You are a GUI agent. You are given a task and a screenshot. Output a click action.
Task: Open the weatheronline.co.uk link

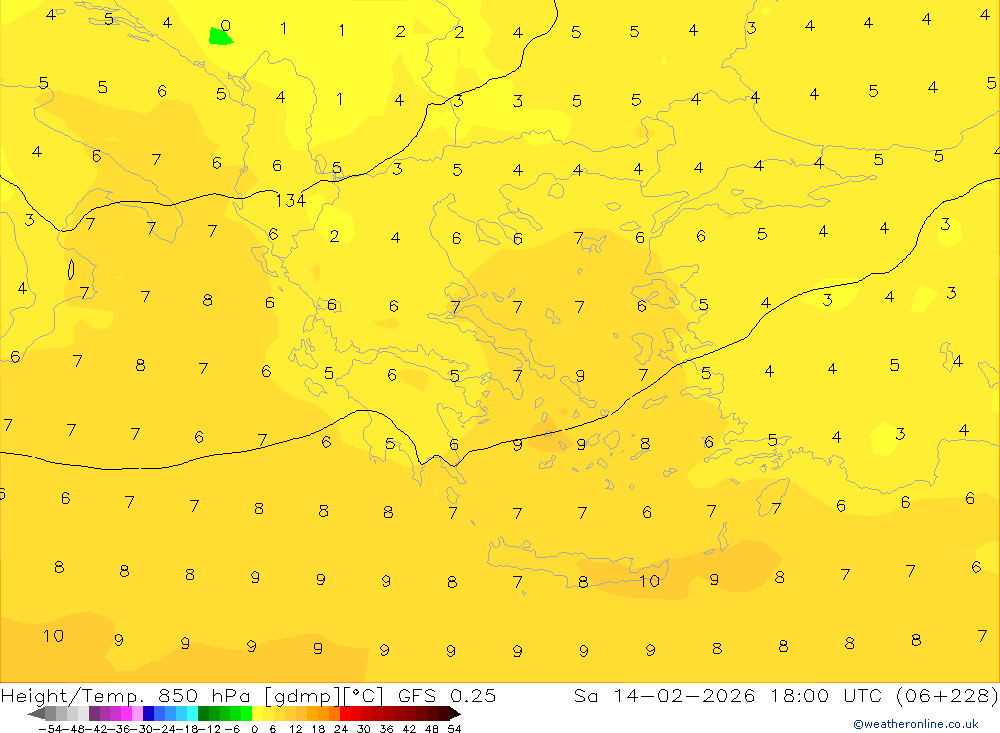point(916,724)
